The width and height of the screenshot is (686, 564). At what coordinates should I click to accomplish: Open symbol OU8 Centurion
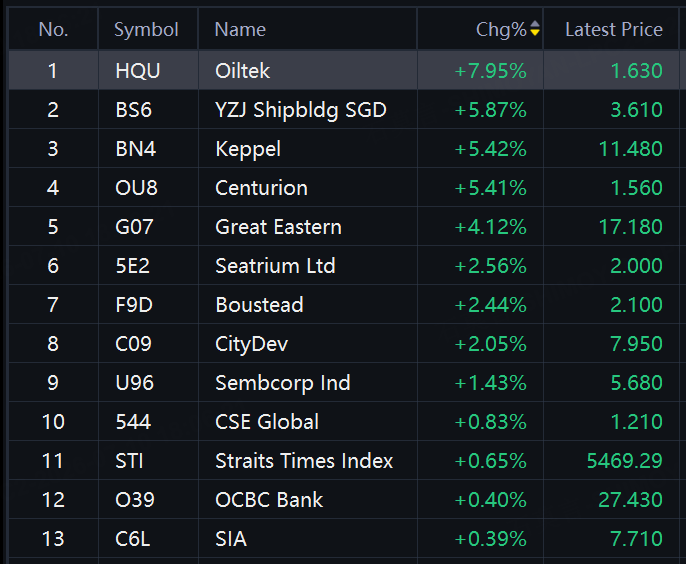coord(344,187)
